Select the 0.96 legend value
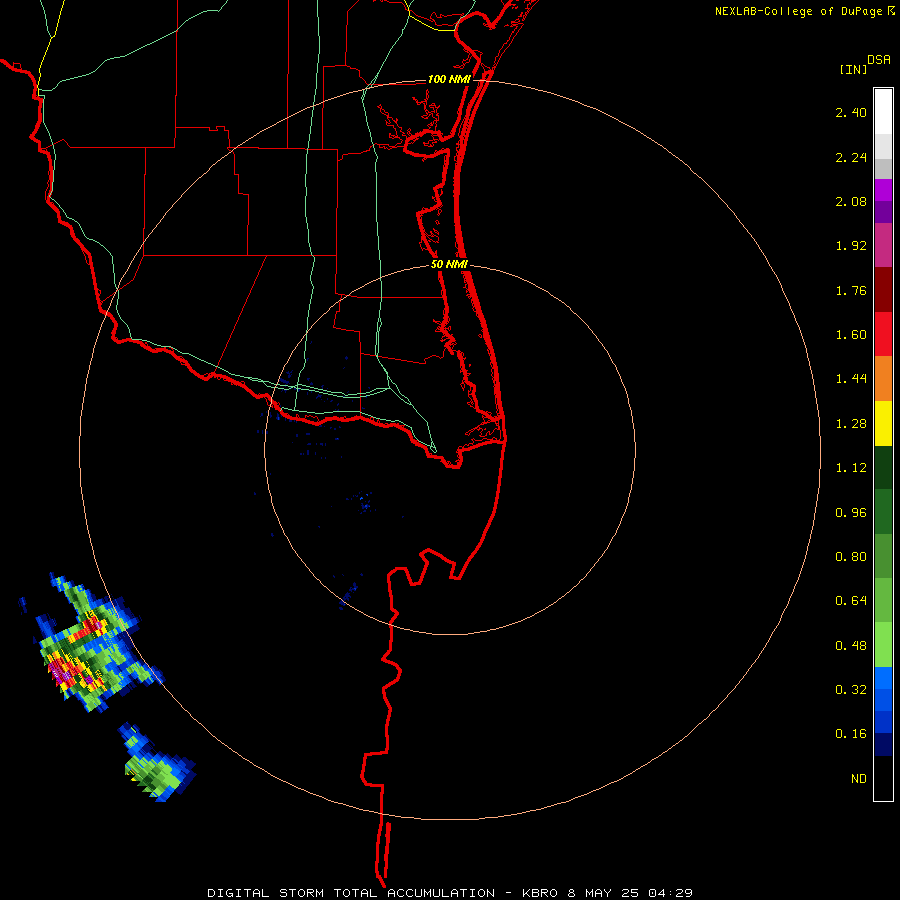 click(x=851, y=513)
